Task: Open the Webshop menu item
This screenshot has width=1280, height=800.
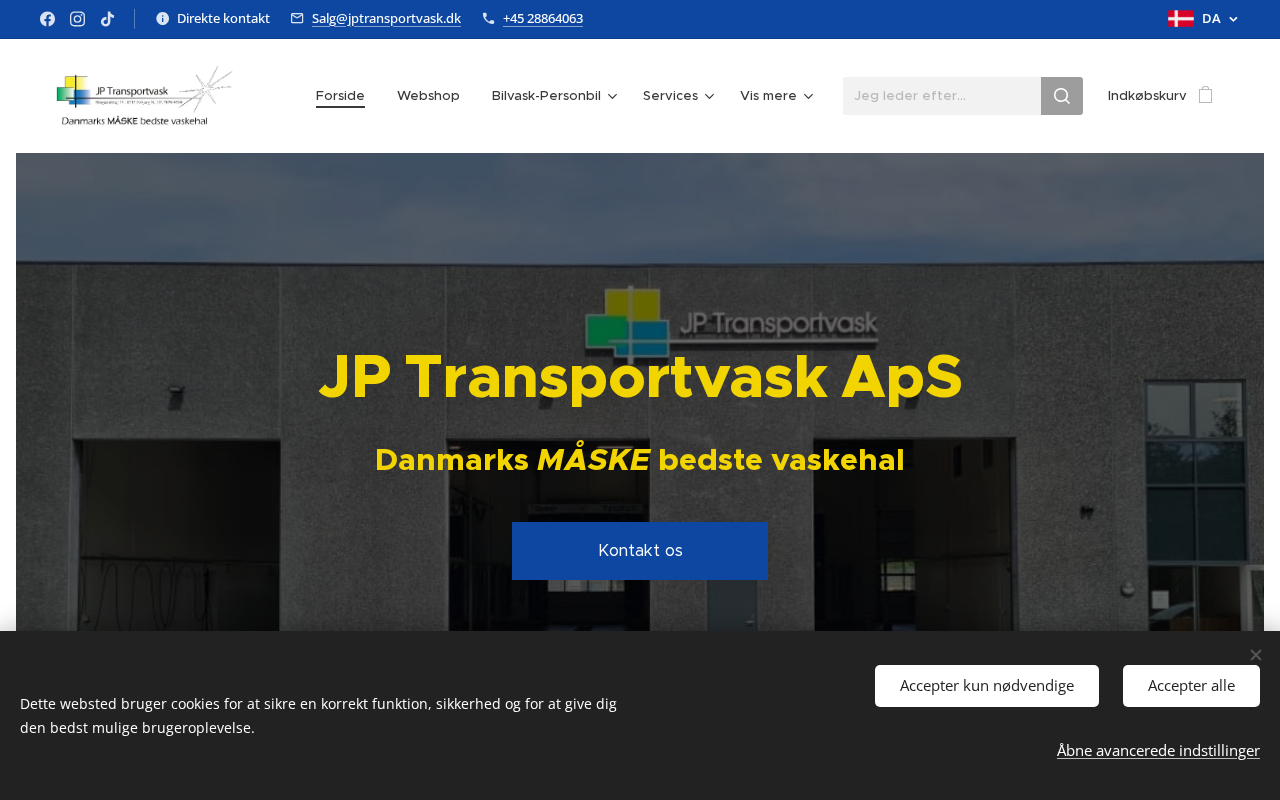Action: [428, 96]
